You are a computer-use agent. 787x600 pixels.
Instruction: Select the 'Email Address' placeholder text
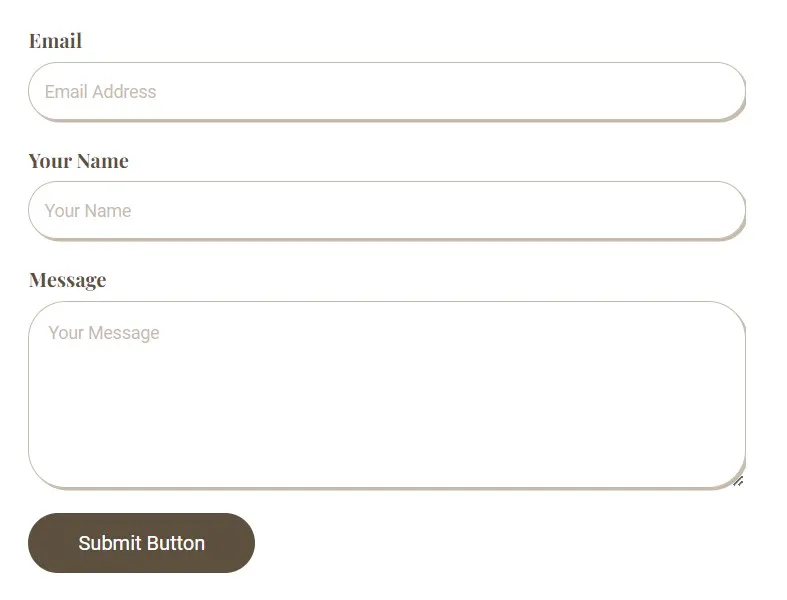pyautogui.click(x=100, y=91)
